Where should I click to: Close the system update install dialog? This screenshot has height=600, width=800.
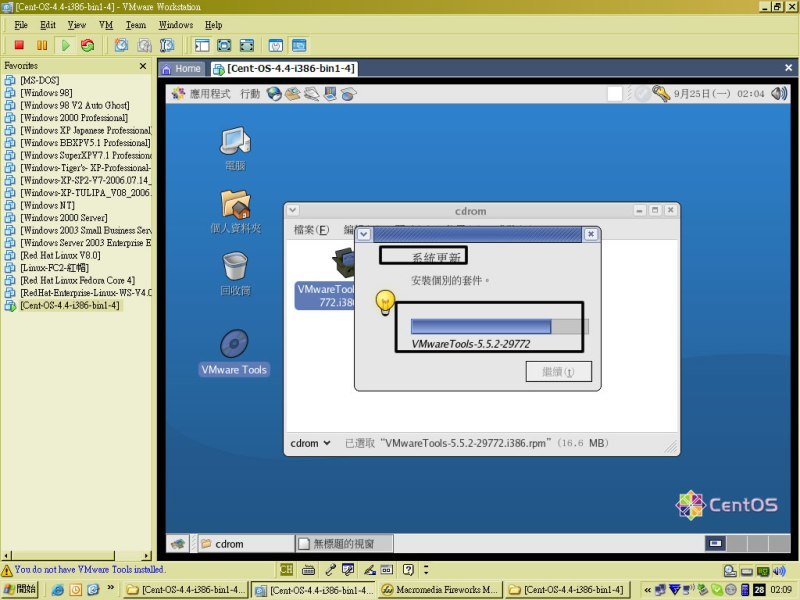591,234
